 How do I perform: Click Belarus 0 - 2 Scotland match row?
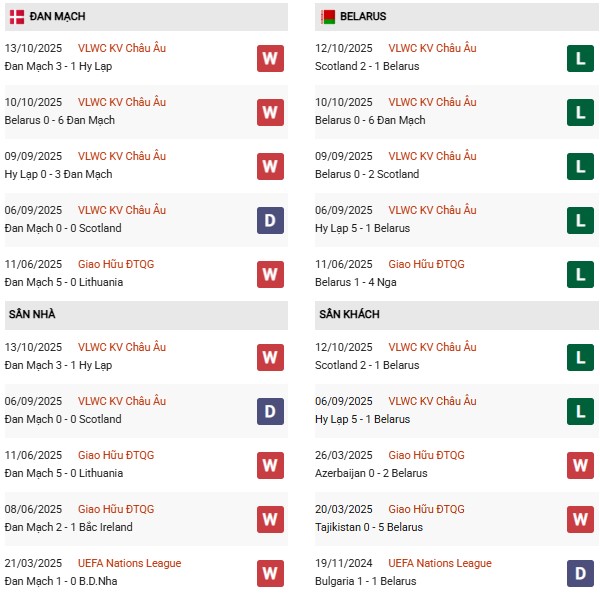click(367, 174)
